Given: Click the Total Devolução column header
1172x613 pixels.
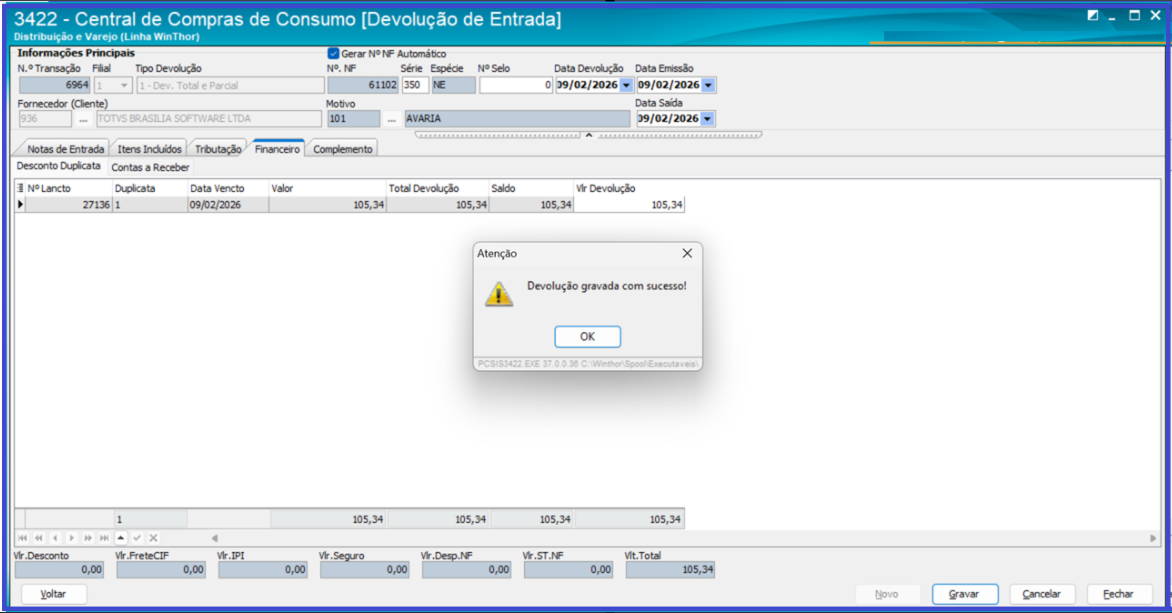Looking at the screenshot, I should [x=438, y=188].
